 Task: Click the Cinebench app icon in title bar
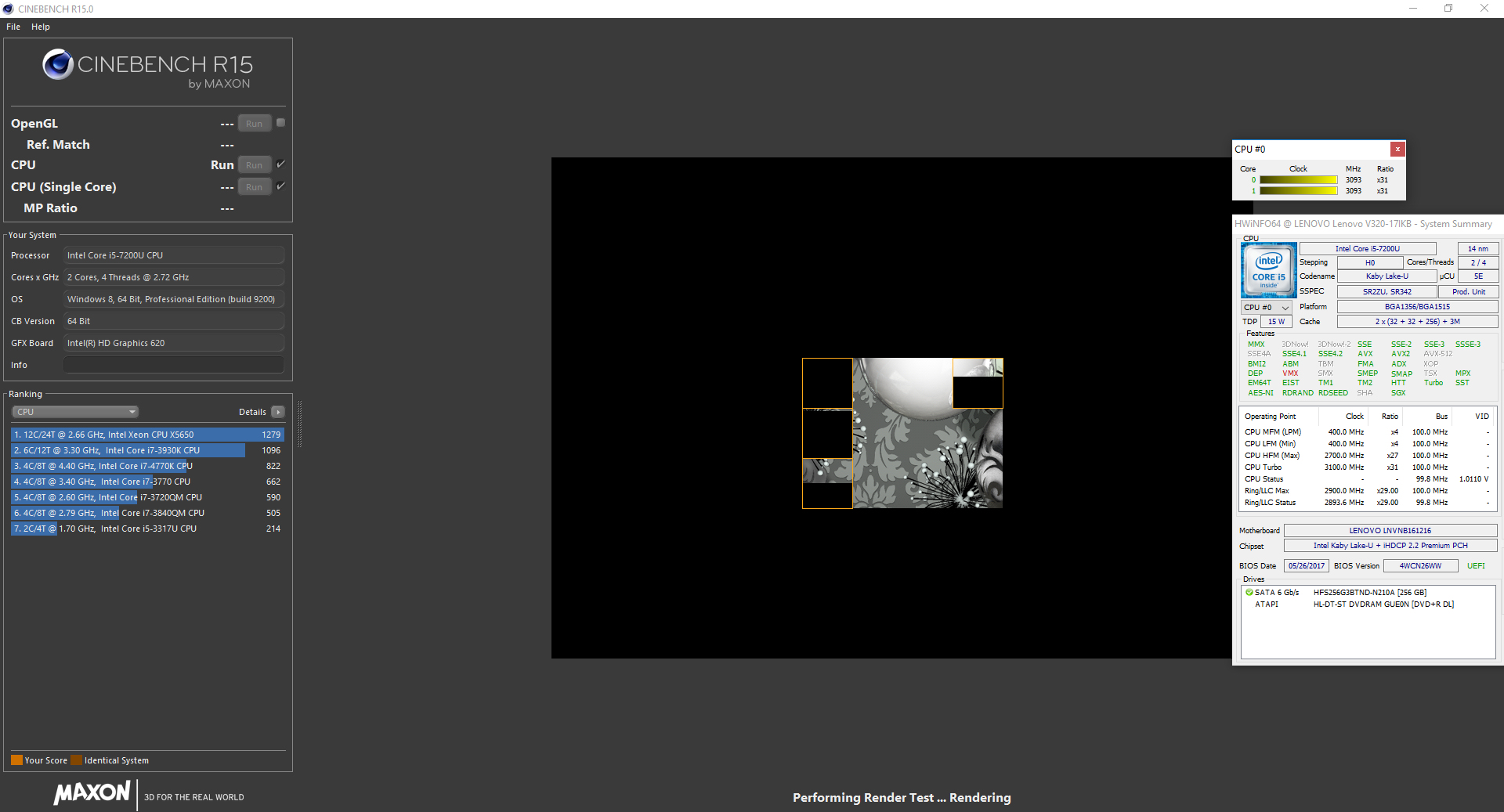8,9
